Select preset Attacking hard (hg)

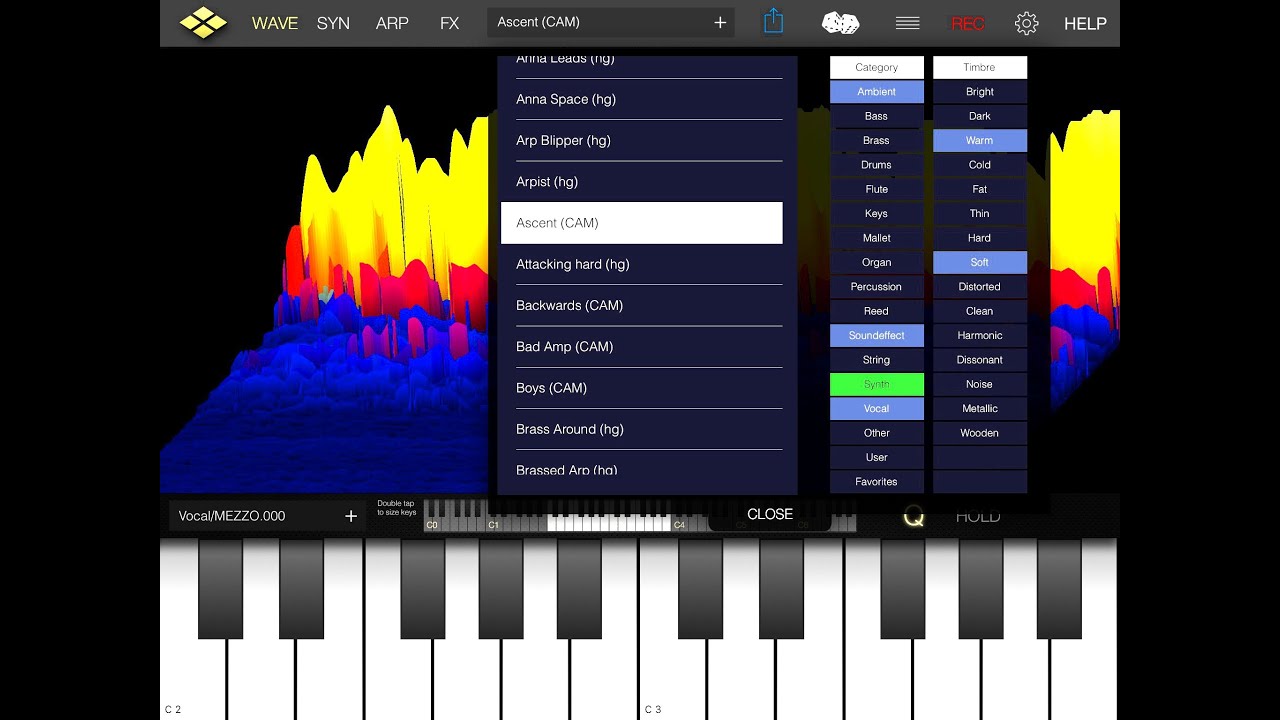641,264
